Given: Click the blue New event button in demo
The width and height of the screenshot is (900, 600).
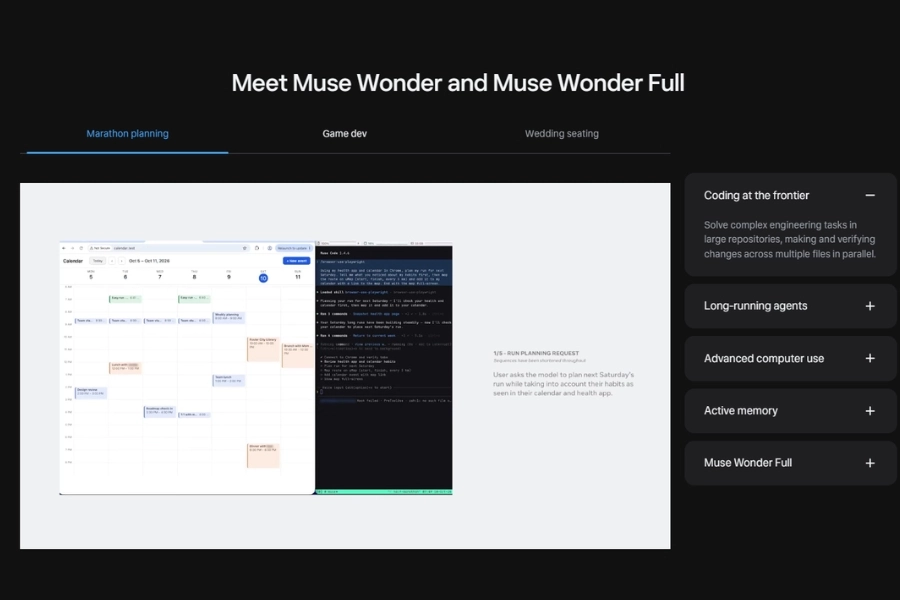Looking at the screenshot, I should 296,261.
